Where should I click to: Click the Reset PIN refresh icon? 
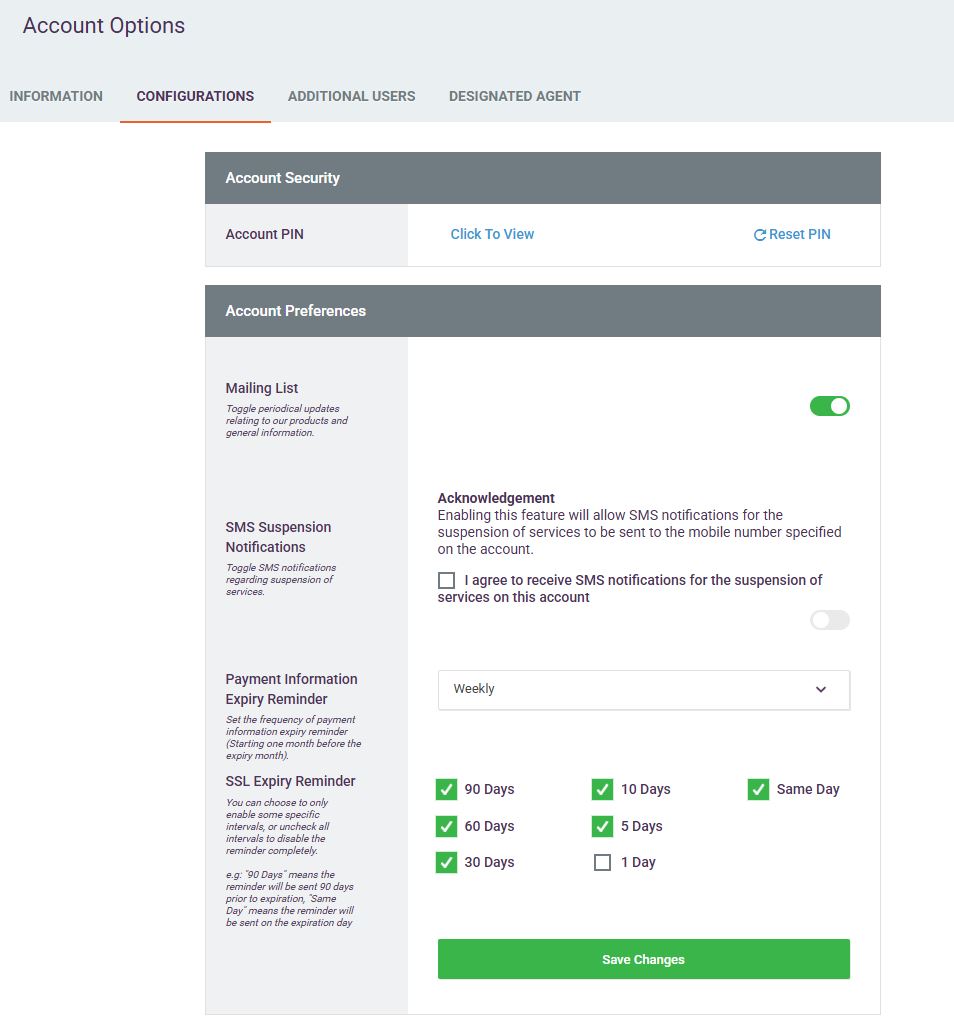click(760, 235)
